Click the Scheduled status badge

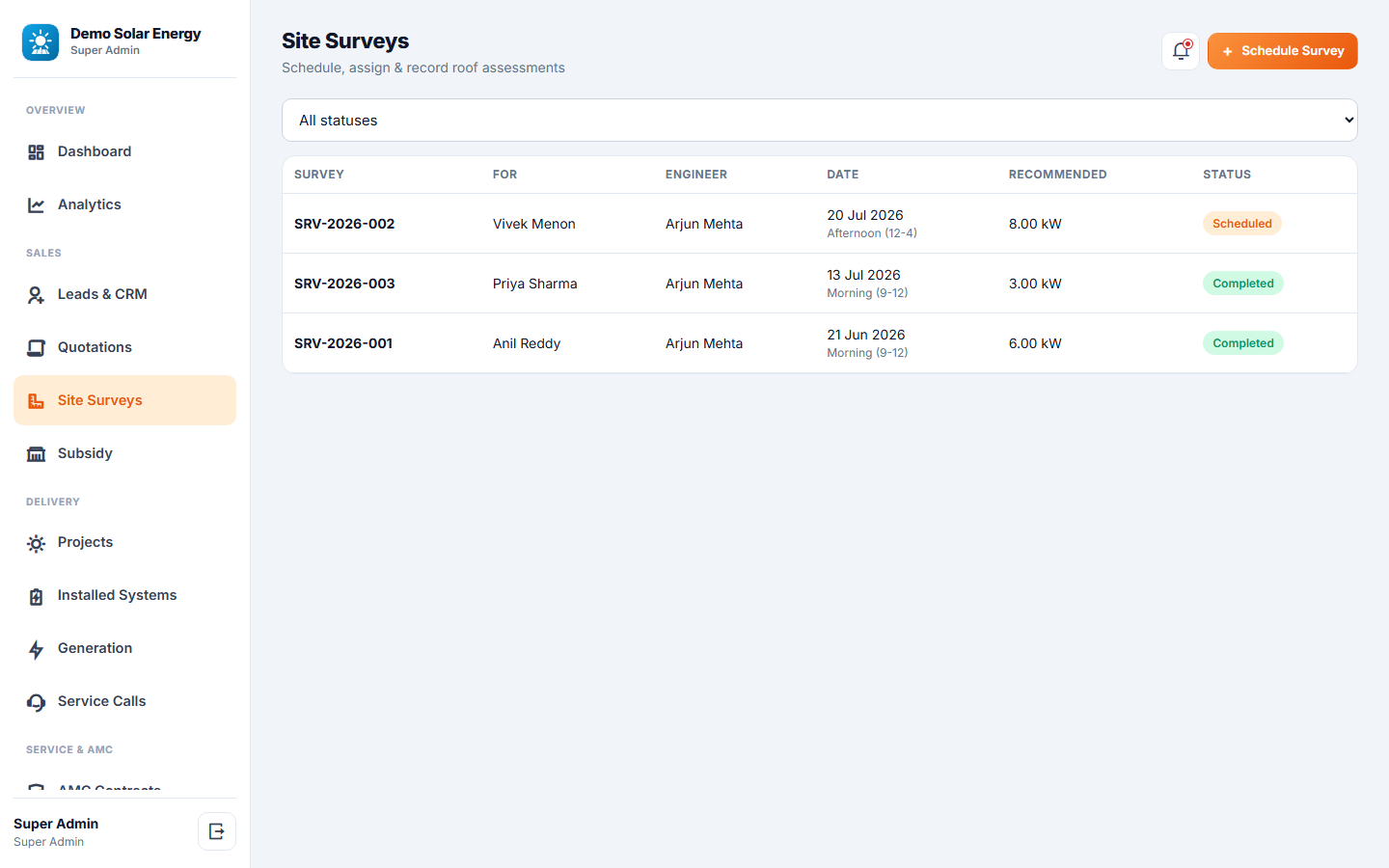tap(1242, 224)
